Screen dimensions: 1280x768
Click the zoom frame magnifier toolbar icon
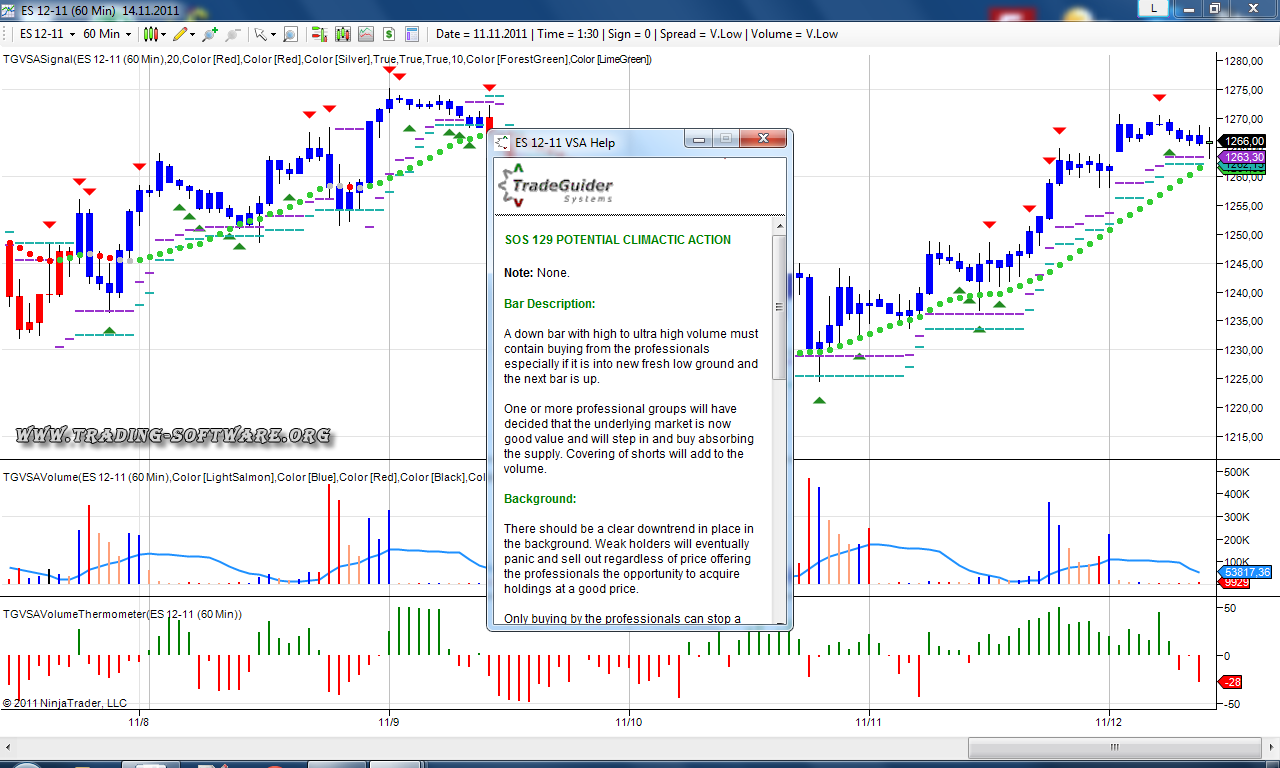290,34
